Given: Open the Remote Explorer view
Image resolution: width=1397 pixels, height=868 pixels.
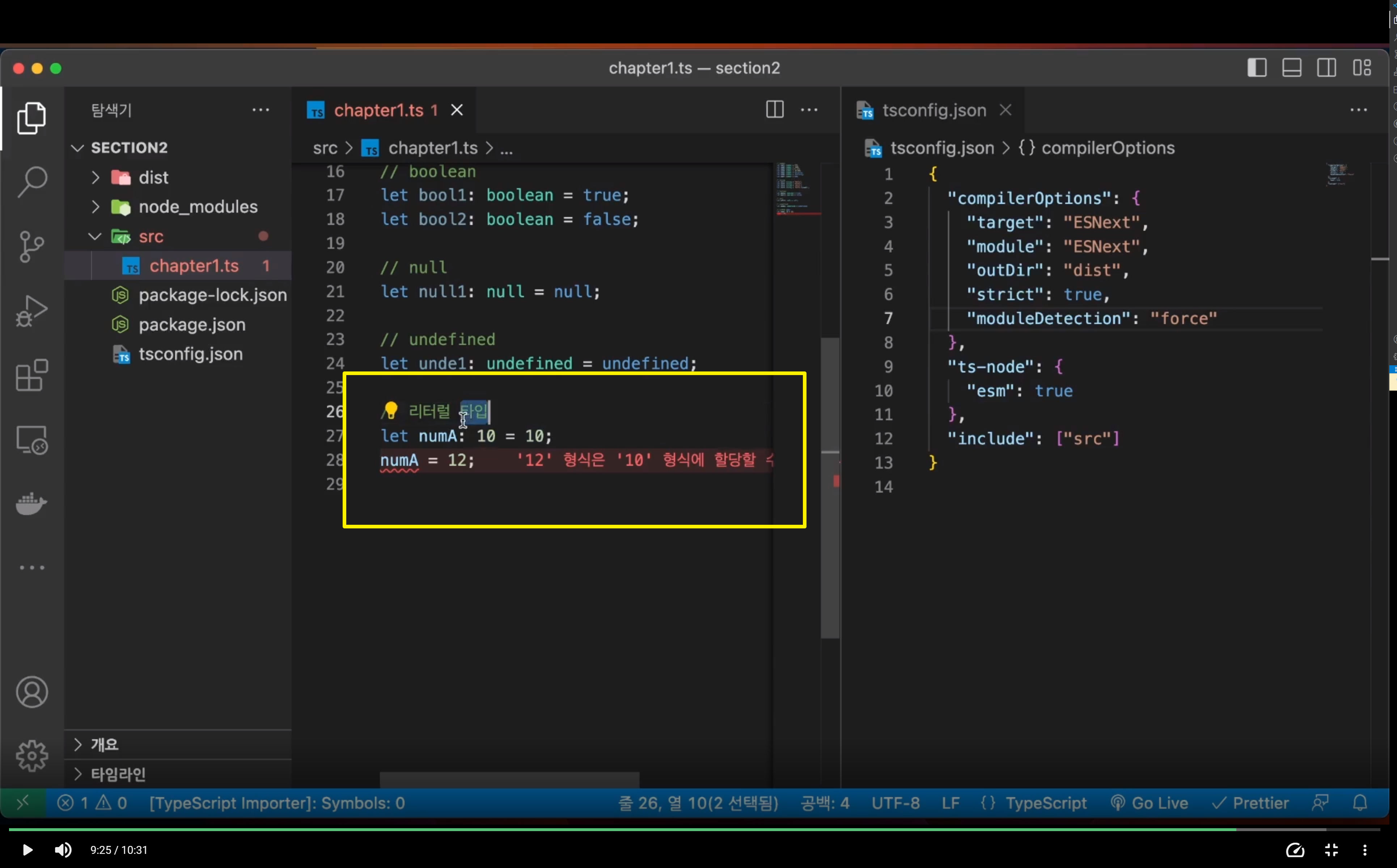Looking at the screenshot, I should [31, 440].
